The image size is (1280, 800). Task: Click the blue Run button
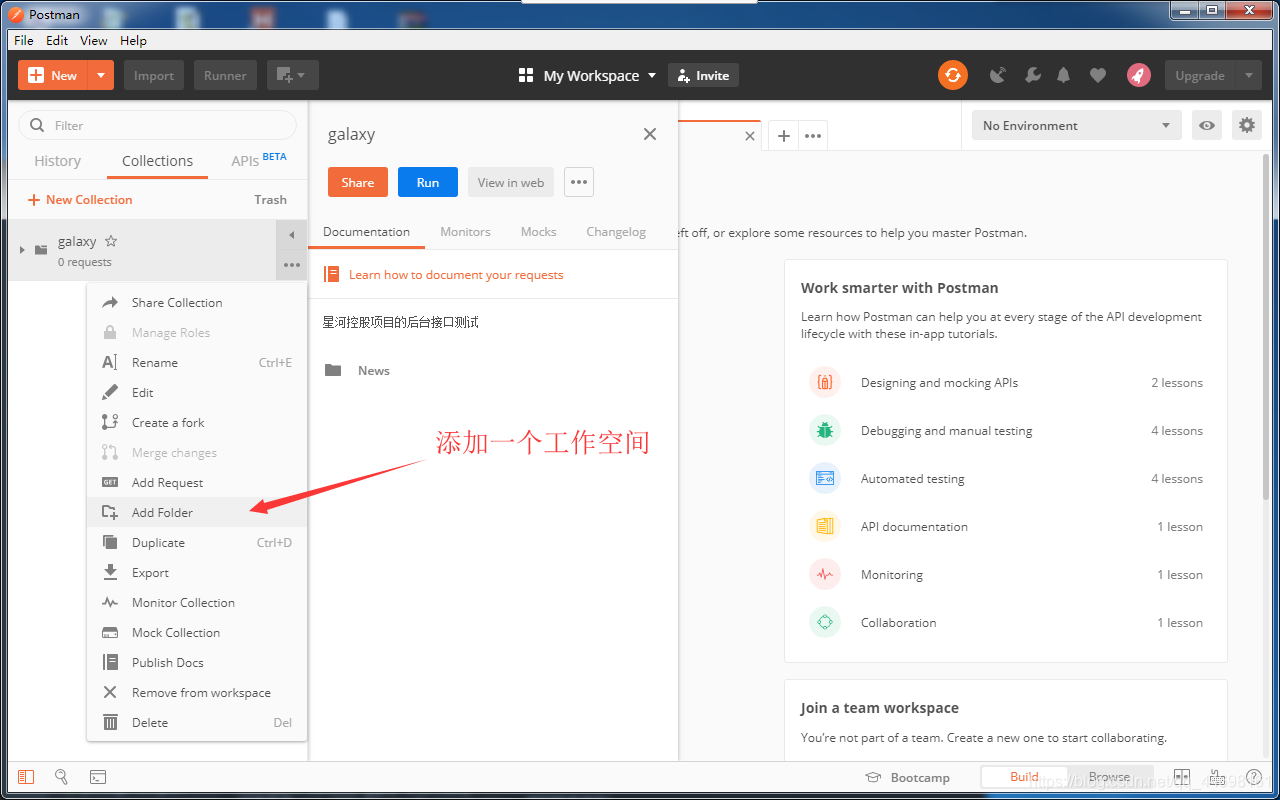point(428,182)
